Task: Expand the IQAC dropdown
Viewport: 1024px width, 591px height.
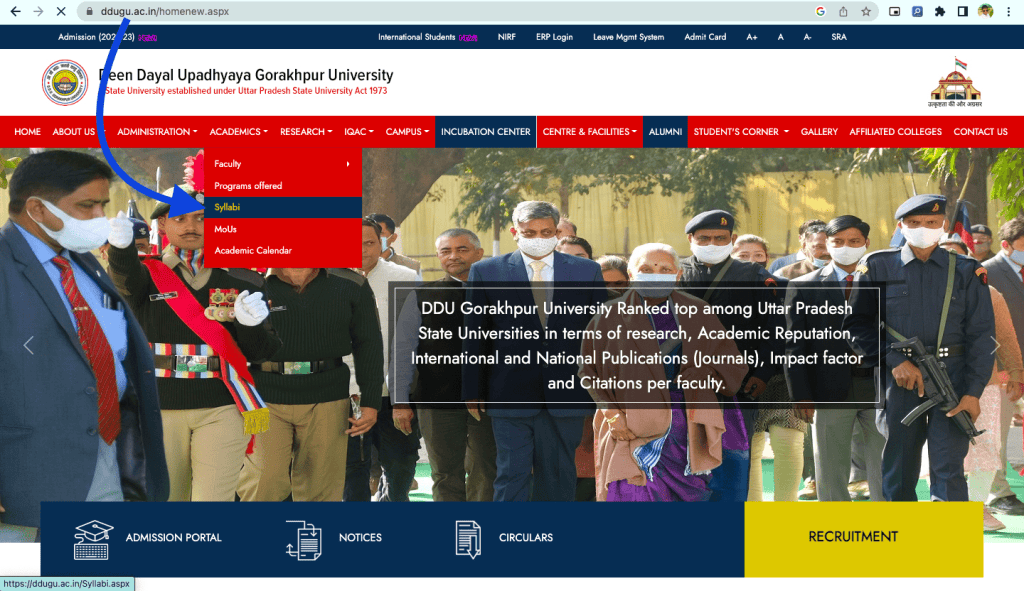Action: pos(359,132)
